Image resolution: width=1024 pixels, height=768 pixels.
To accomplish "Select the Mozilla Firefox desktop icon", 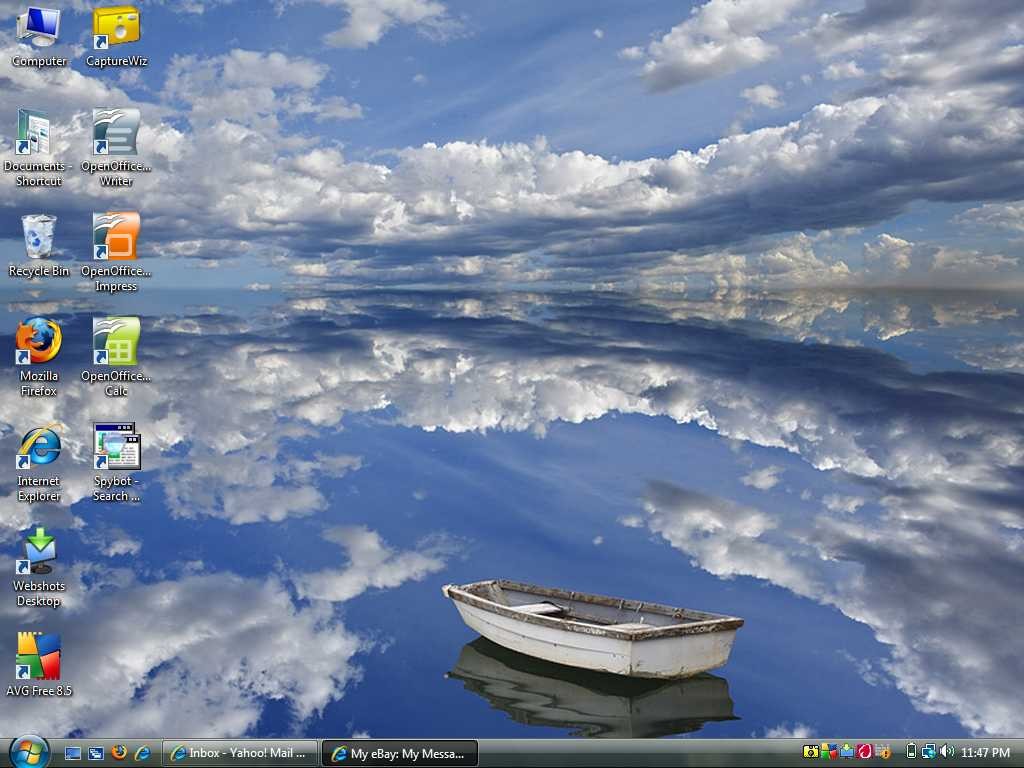I will click(39, 357).
